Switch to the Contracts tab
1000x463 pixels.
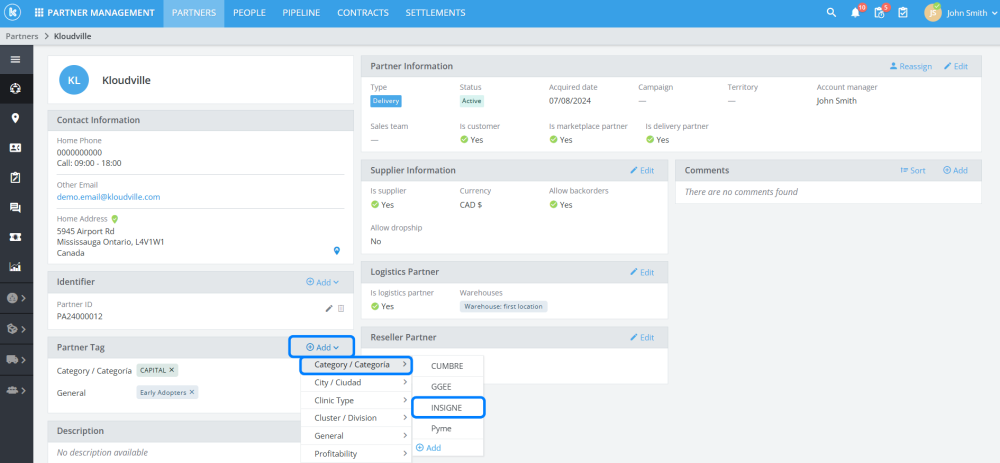coord(363,13)
